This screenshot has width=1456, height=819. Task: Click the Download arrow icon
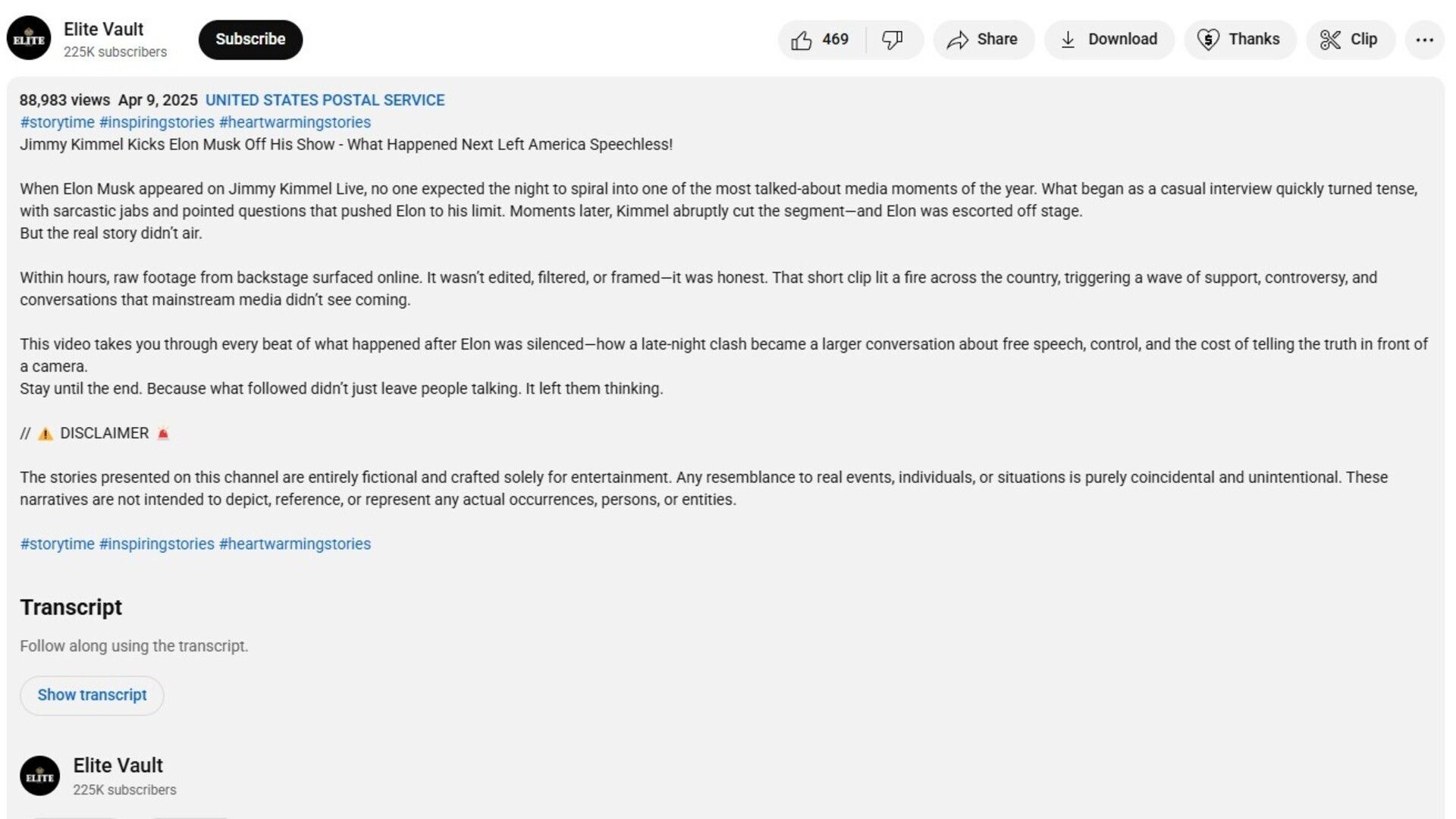[x=1068, y=40]
